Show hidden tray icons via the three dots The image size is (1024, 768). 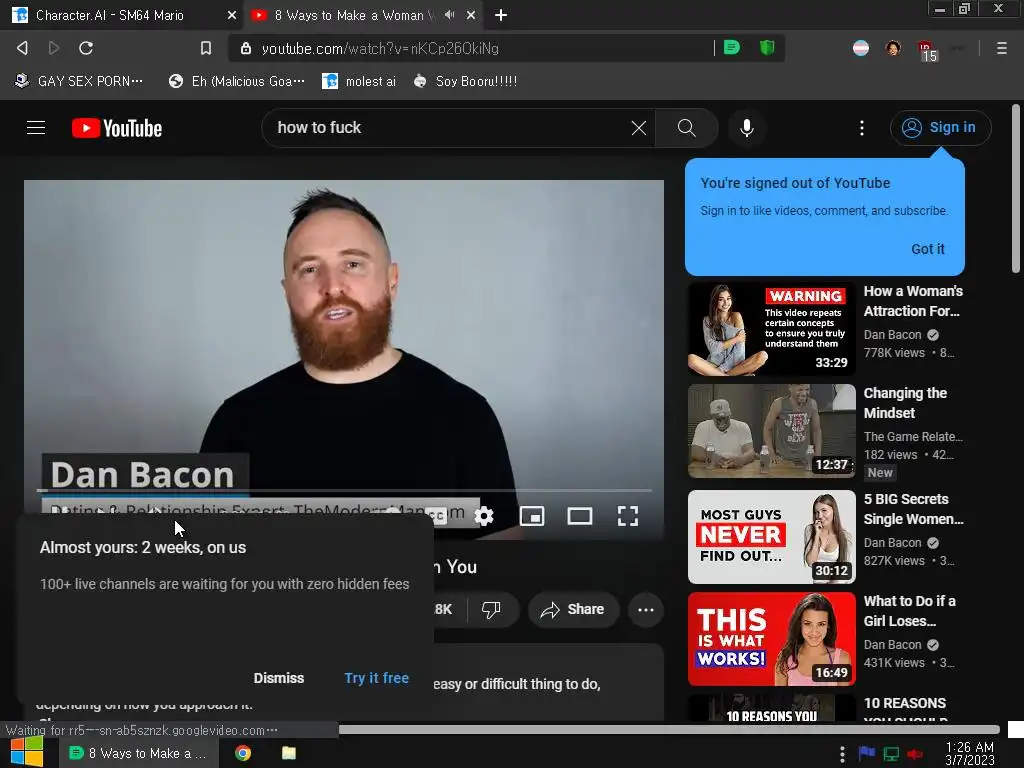click(842, 754)
